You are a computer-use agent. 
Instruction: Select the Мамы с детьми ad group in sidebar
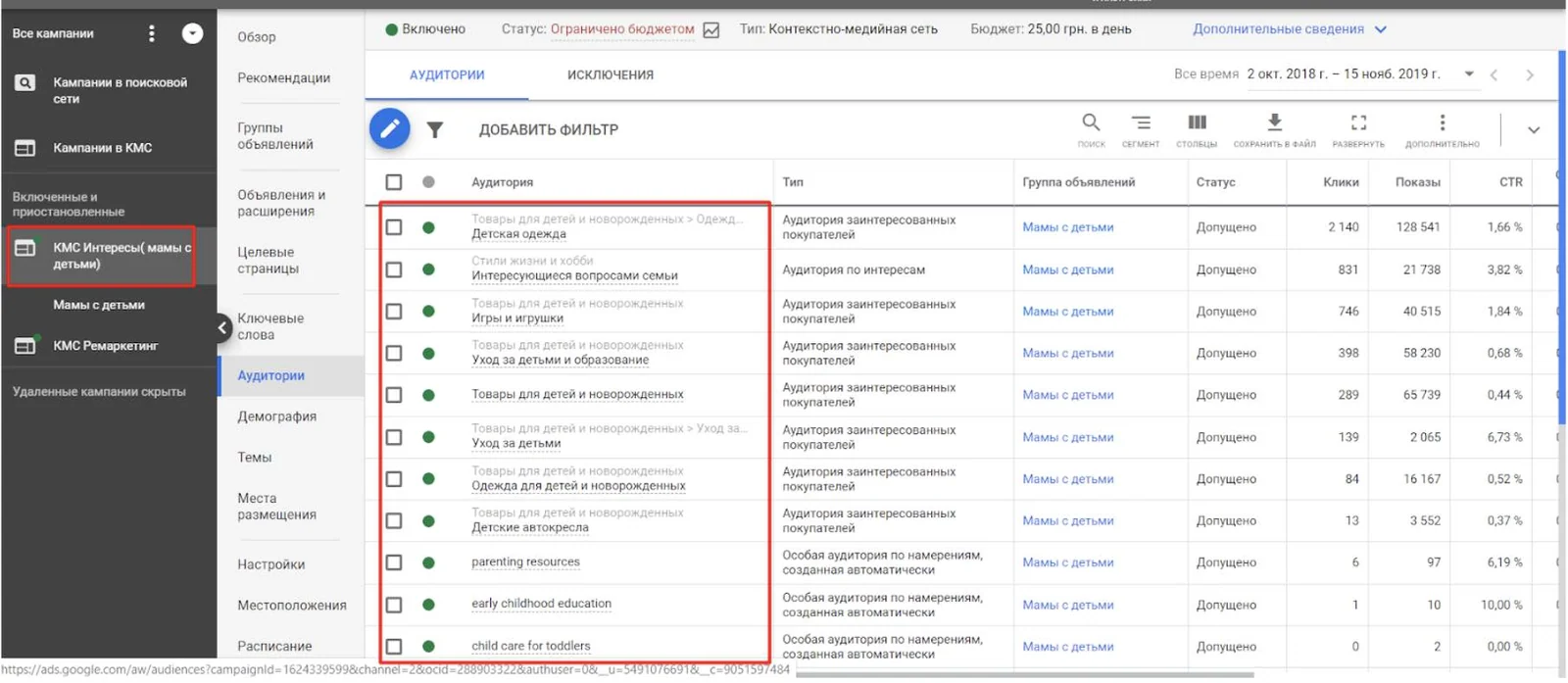point(99,305)
